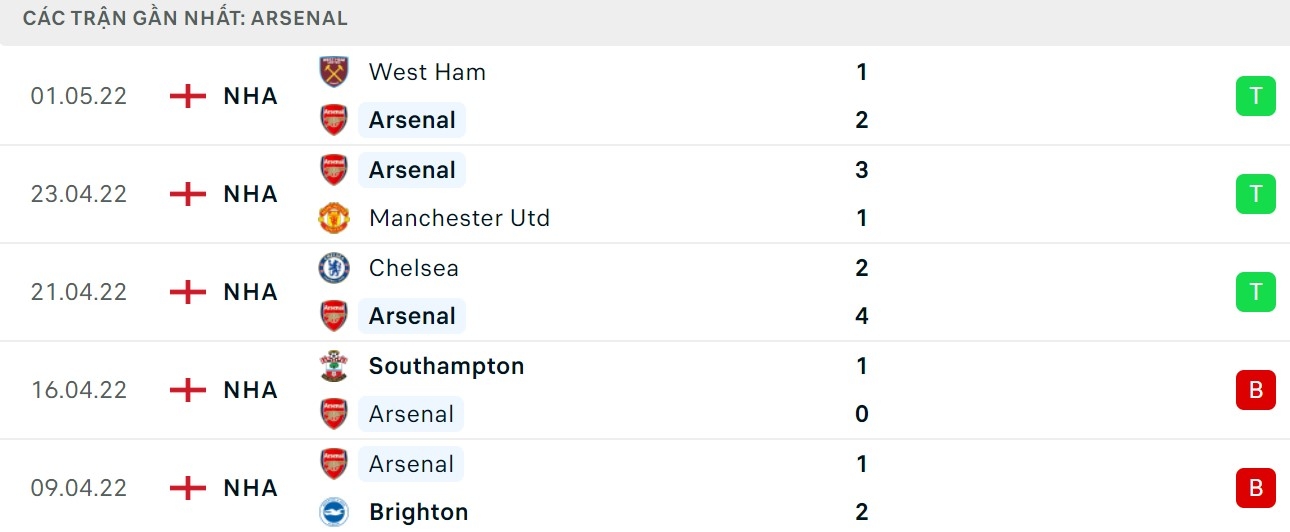Click the Chelsea club crest
This screenshot has height=532, width=1290.
tap(334, 268)
